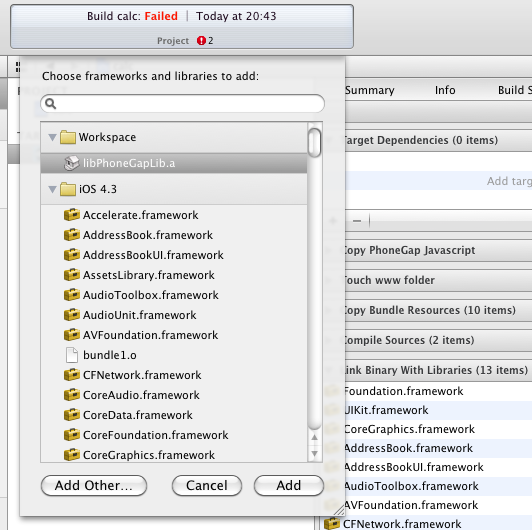Select CoreGraphics.framework in the dialog list
This screenshot has width=532, height=530.
[174, 454]
